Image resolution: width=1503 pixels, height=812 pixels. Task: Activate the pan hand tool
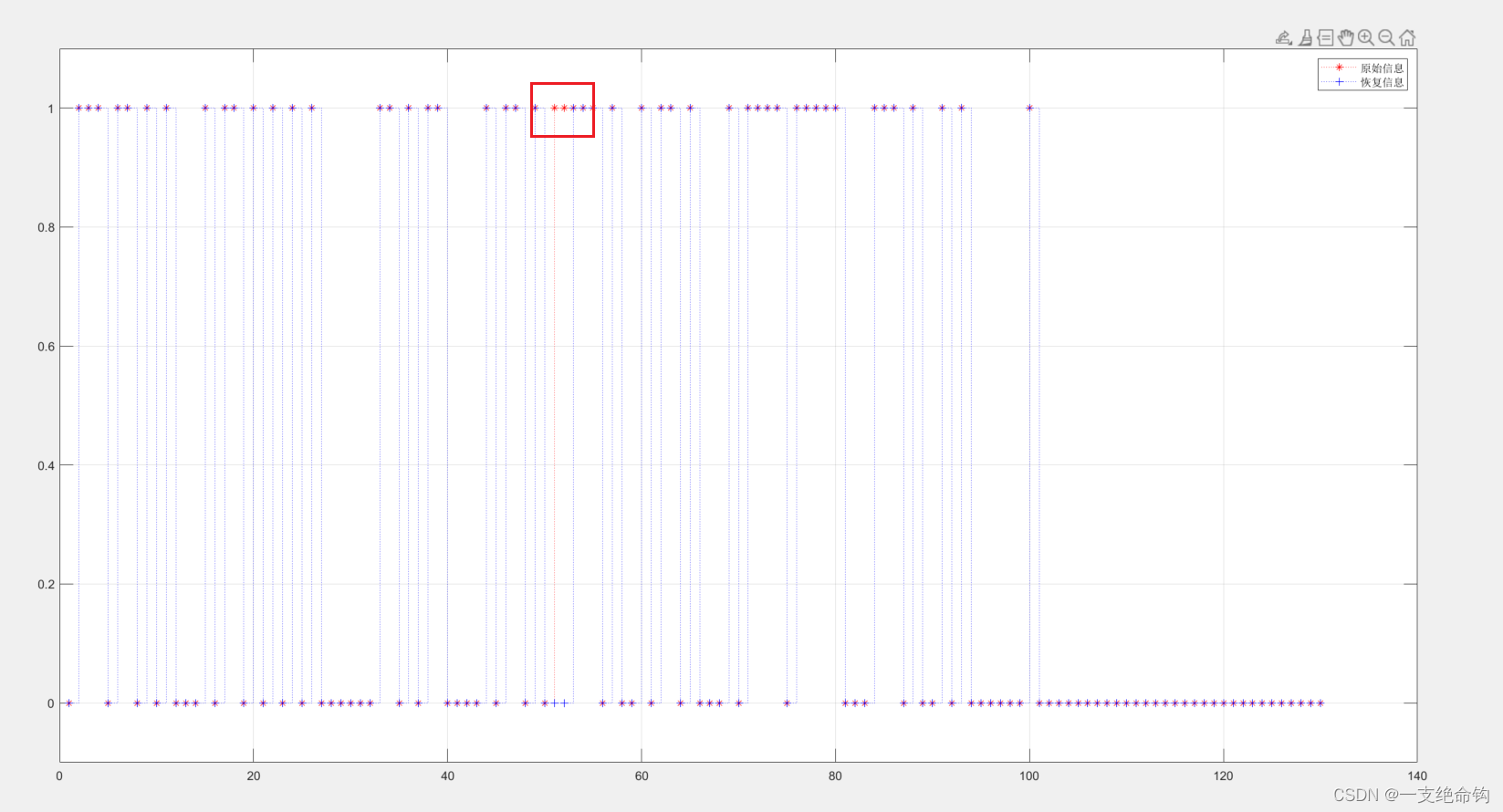pyautogui.click(x=1346, y=37)
